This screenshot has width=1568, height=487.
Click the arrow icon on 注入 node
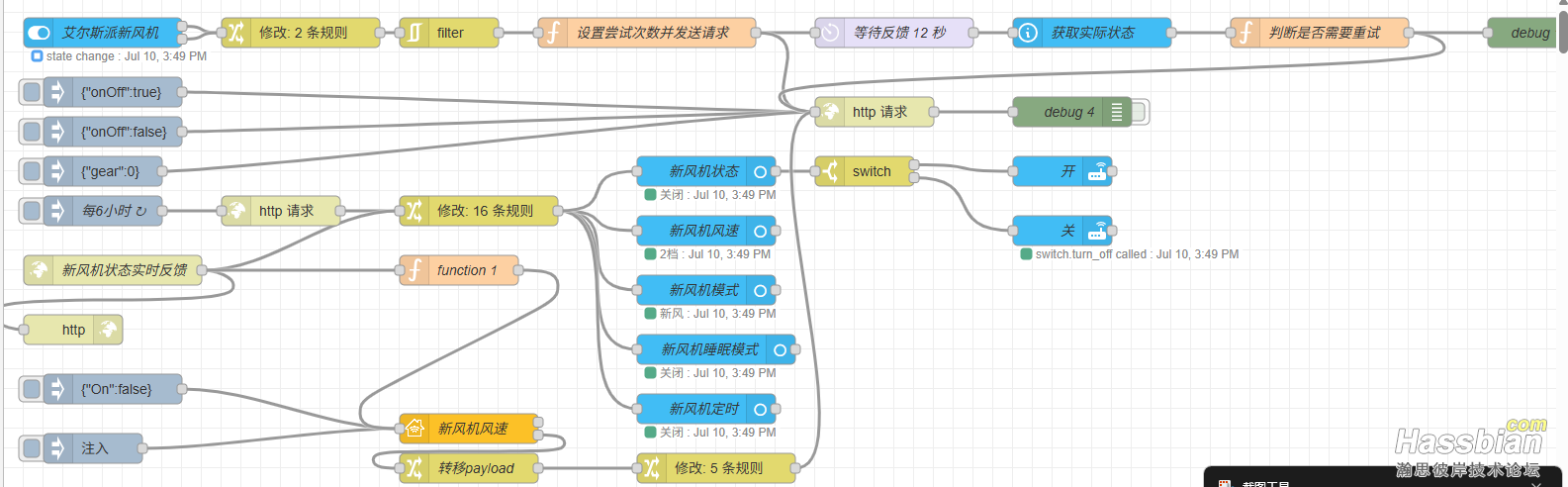(x=57, y=448)
